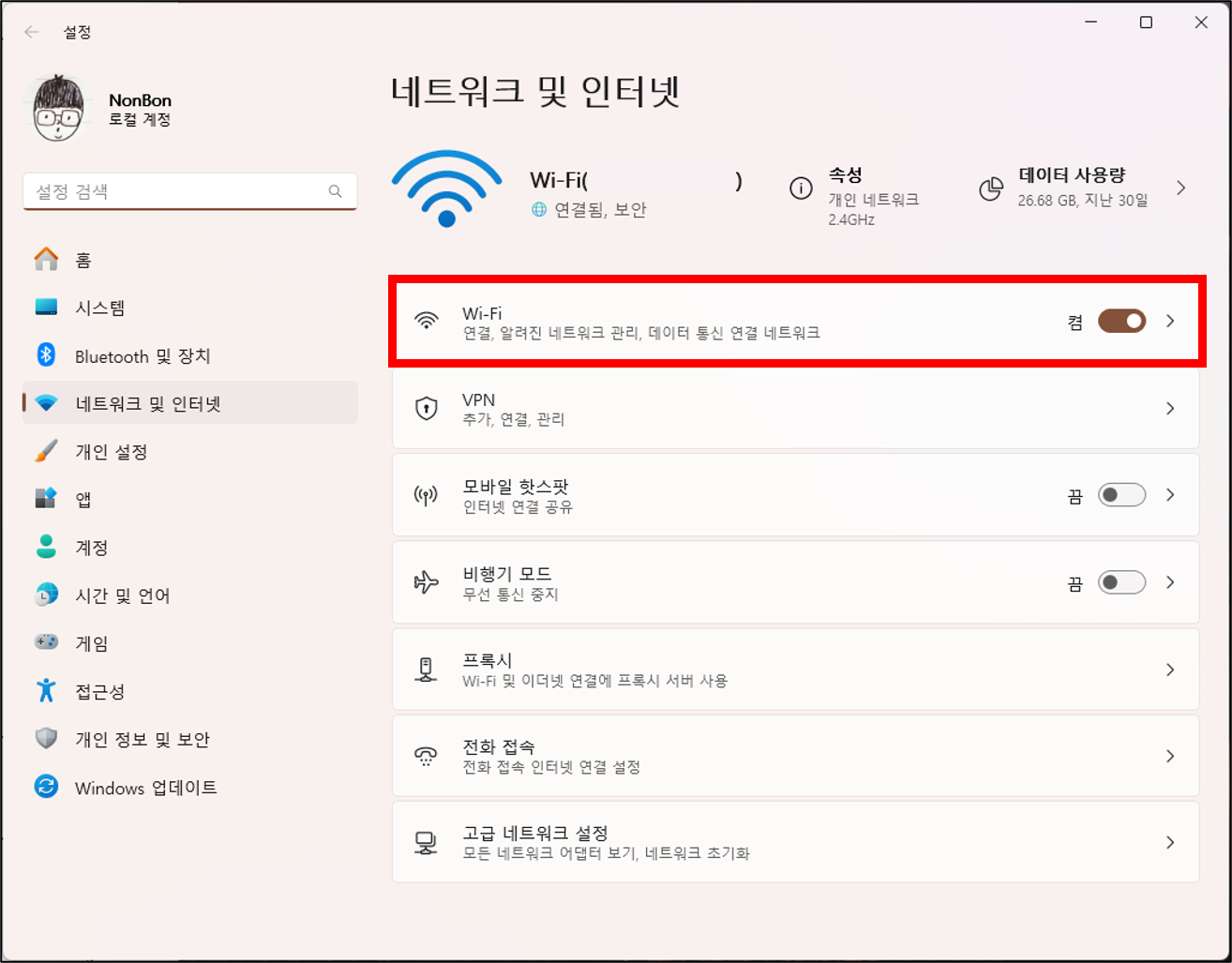Viewport: 1232px width, 963px height.
Task: Go to Bluetooth and devices settings
Action: click(x=189, y=355)
